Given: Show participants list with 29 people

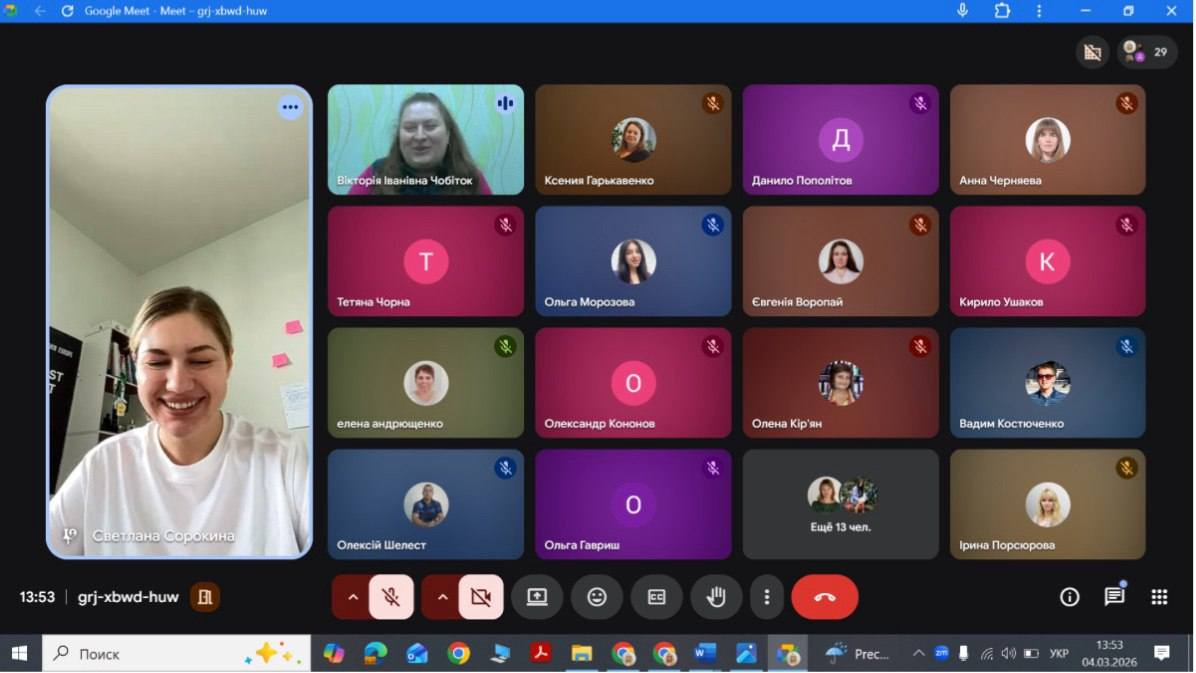Looking at the screenshot, I should pyautogui.click(x=1147, y=52).
